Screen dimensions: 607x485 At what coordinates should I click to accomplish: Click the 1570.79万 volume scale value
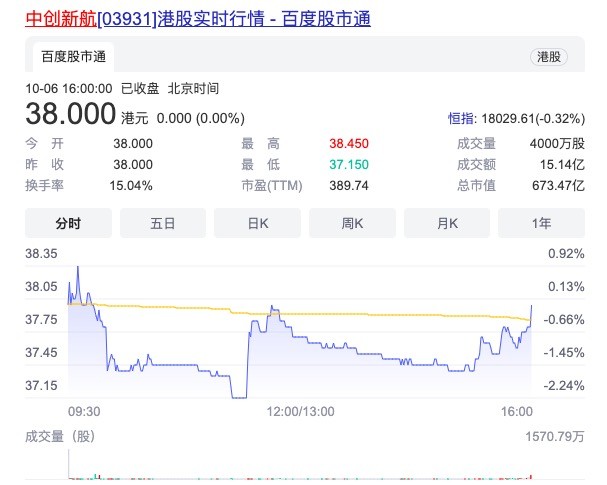[x=555, y=437]
